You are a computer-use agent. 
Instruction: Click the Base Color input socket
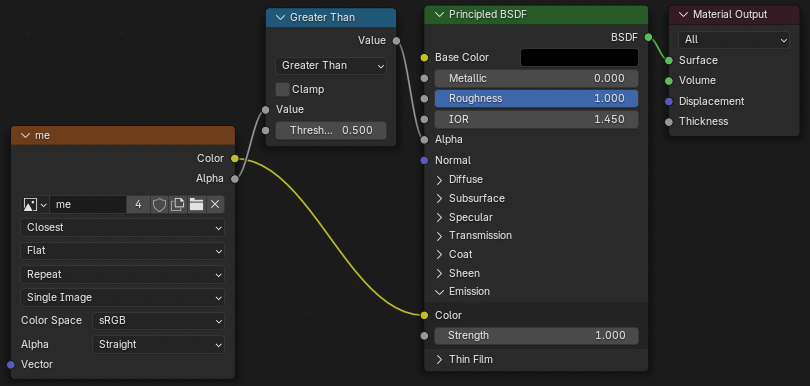coord(425,57)
